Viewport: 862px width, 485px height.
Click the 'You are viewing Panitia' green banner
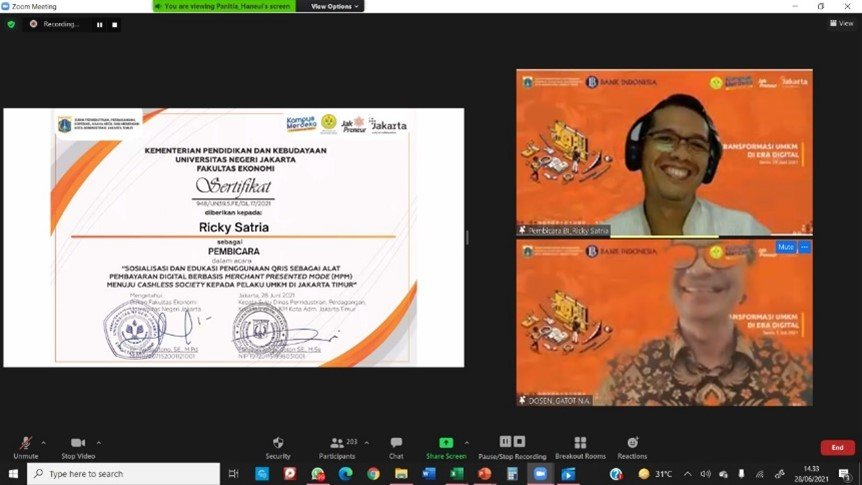coord(224,6)
